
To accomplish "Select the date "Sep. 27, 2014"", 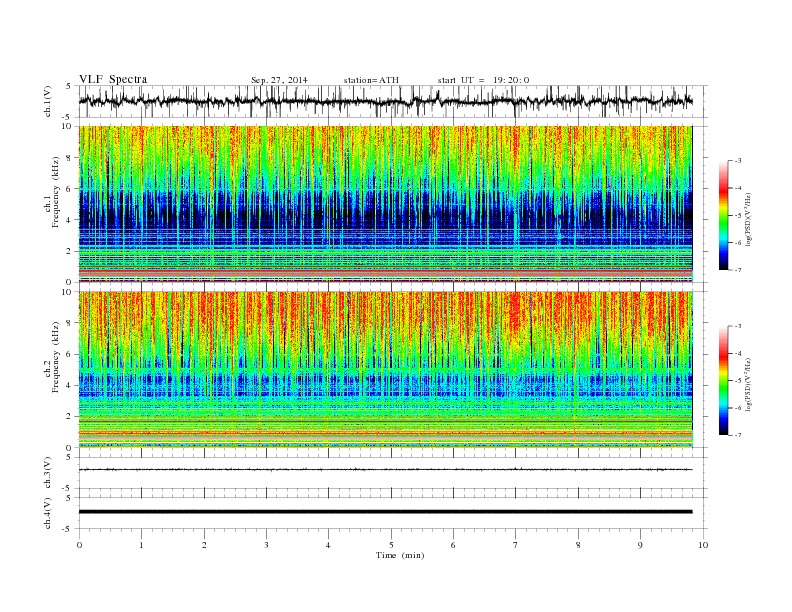I will 279,80.
